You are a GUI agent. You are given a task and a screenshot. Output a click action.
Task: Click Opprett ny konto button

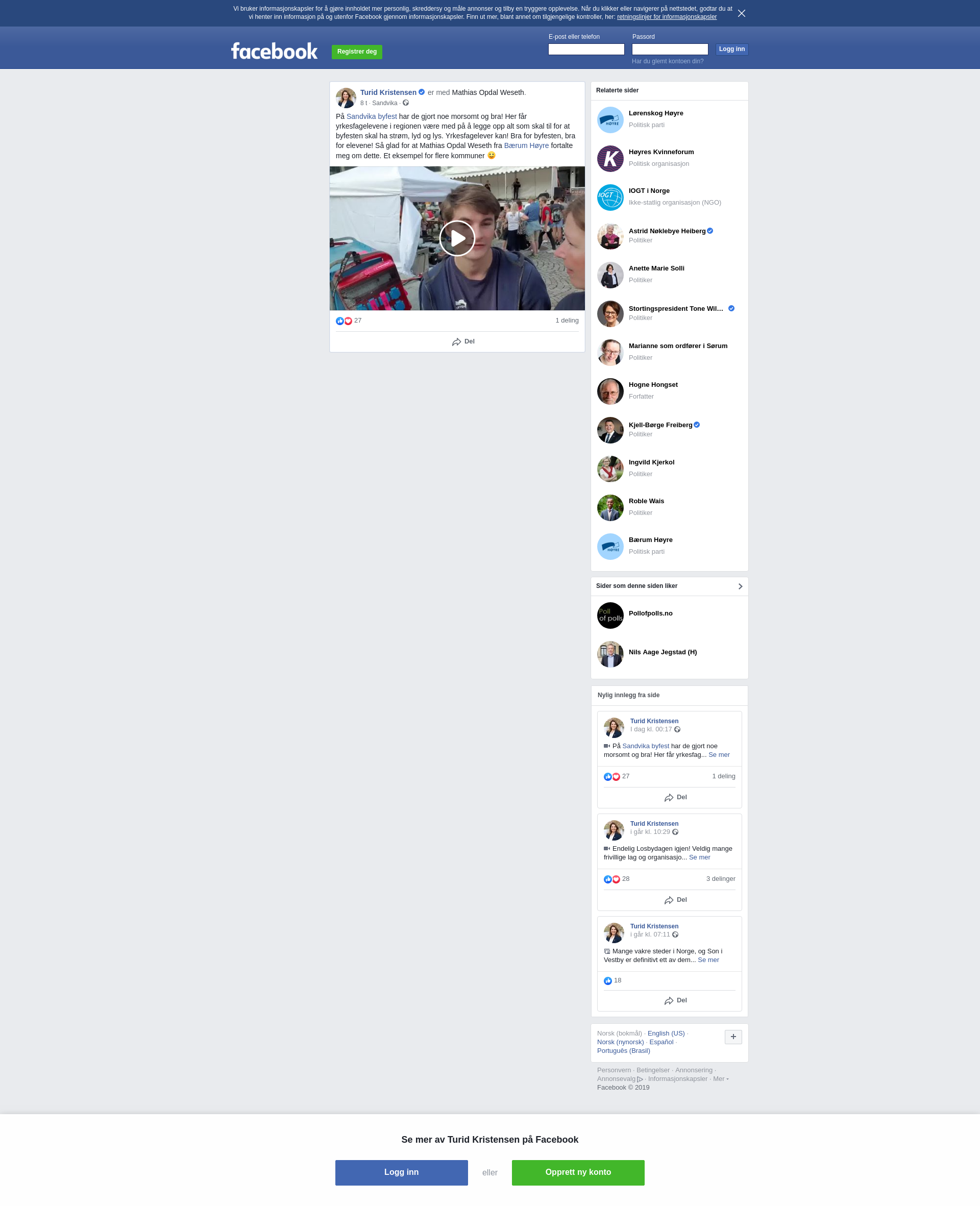578,1172
